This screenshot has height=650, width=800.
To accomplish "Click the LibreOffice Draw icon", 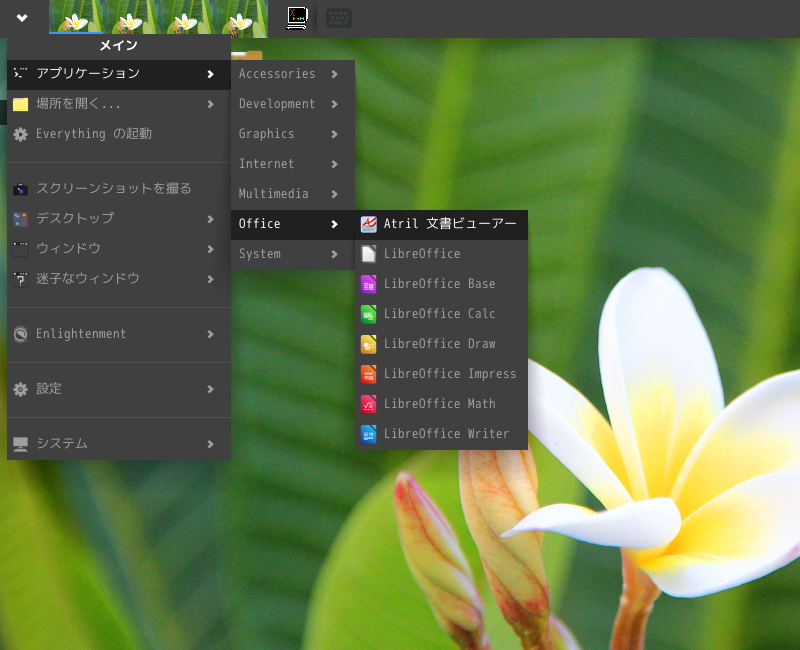I will pyautogui.click(x=369, y=344).
